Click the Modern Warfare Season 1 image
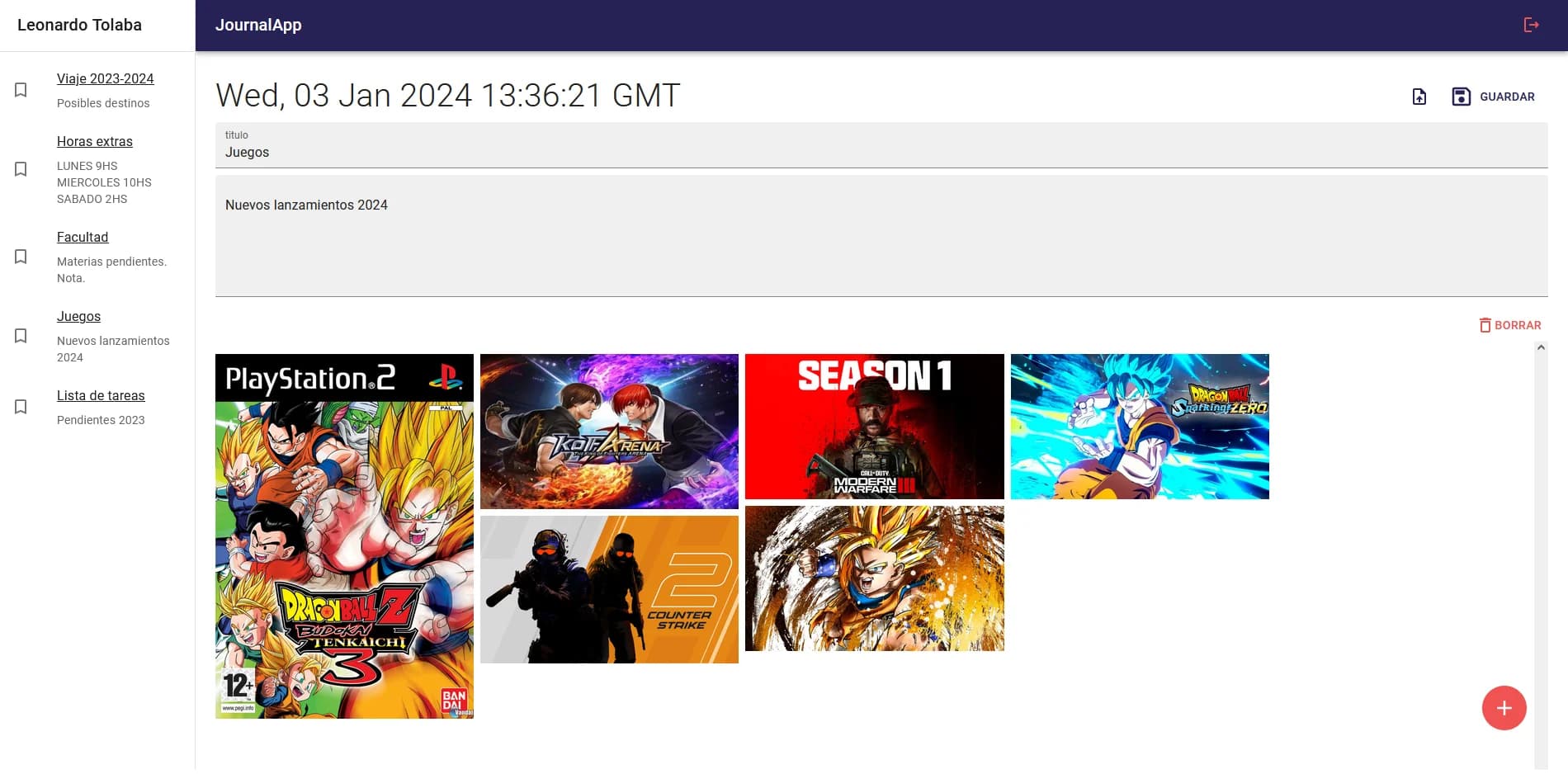The width and height of the screenshot is (1568, 774). (875, 427)
